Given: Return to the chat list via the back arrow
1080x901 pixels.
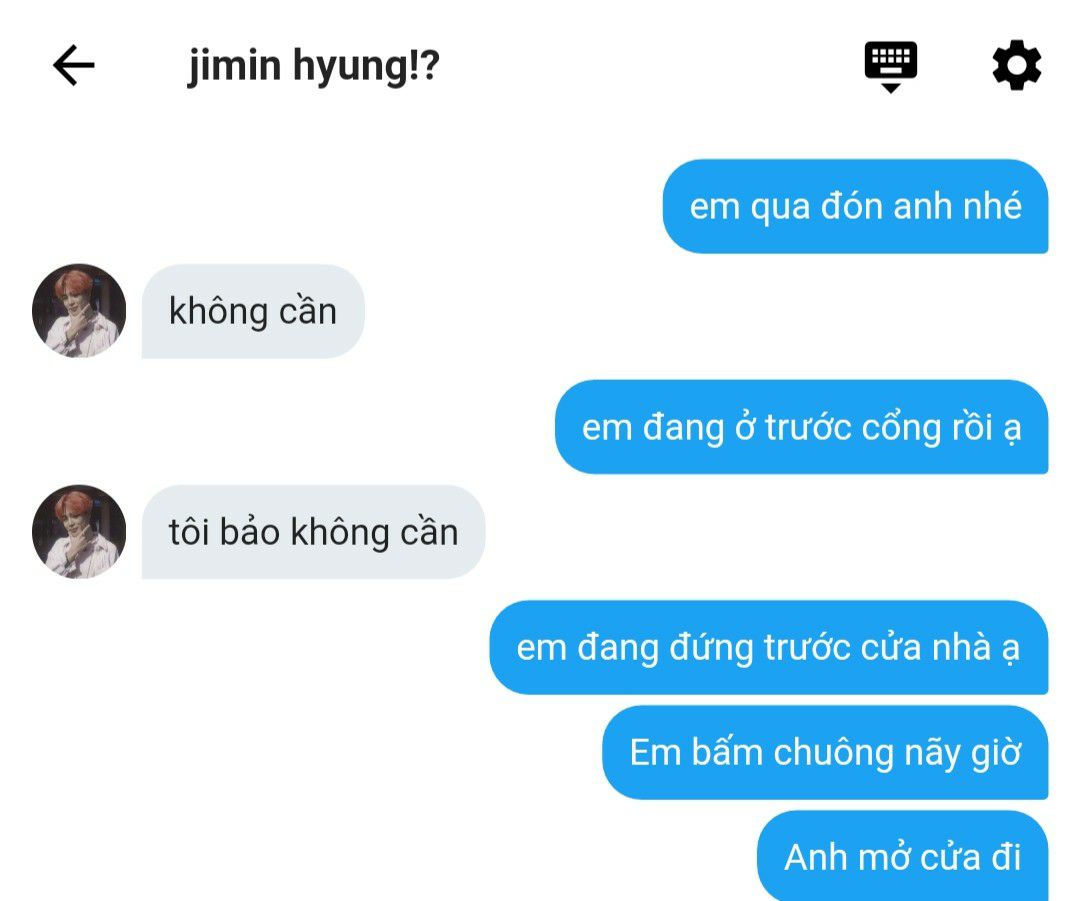Looking at the screenshot, I should tap(74, 65).
